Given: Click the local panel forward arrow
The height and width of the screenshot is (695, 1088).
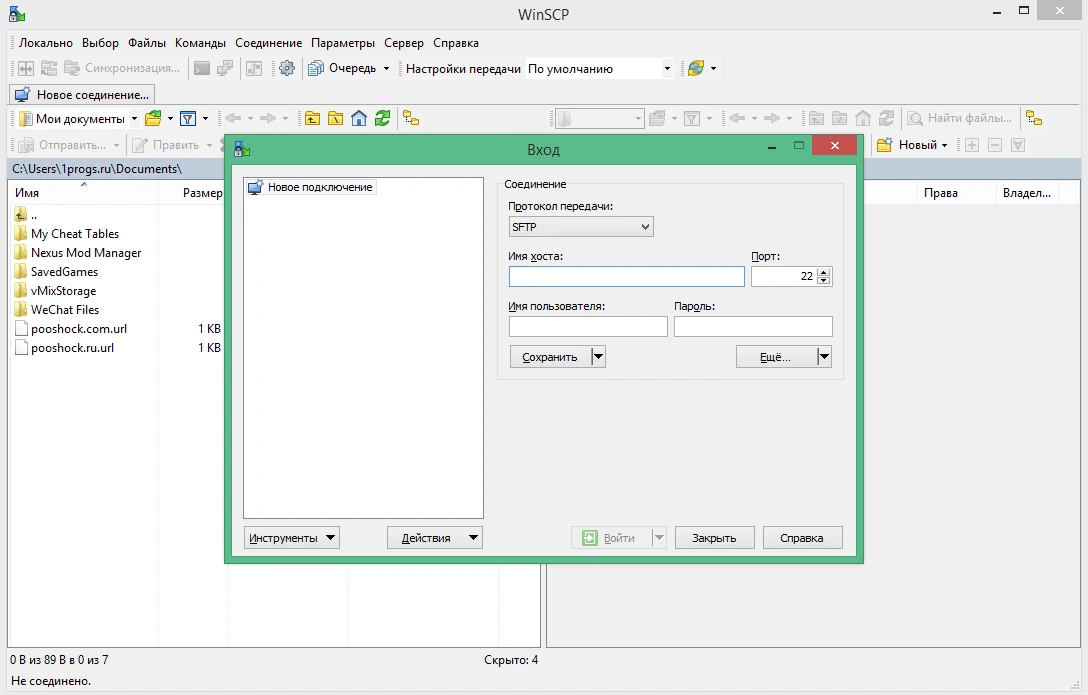Looking at the screenshot, I should tap(268, 119).
